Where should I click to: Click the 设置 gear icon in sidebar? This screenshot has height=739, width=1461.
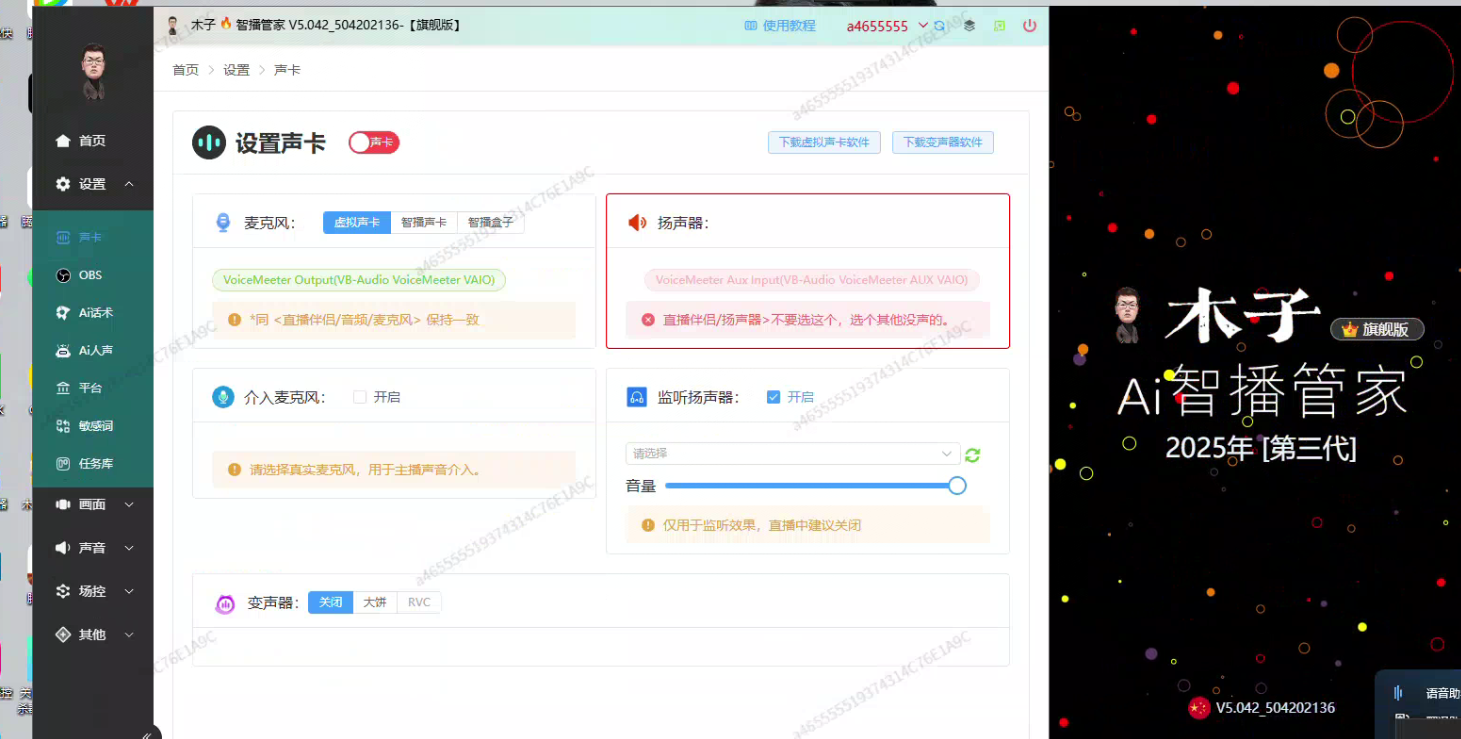63,184
